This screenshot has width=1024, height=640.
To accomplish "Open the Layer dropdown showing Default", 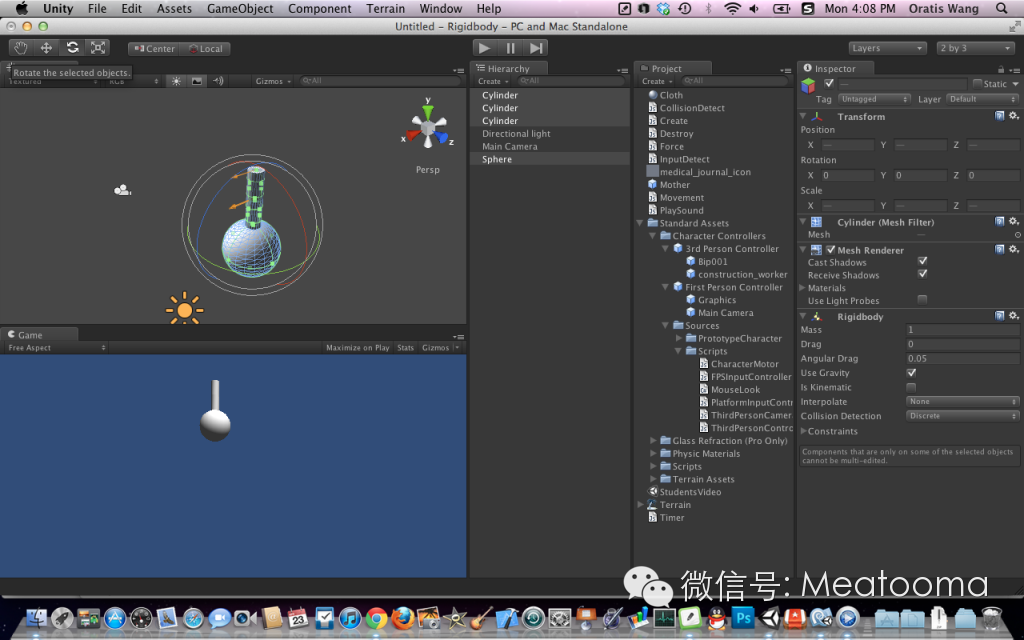I will [x=982, y=99].
